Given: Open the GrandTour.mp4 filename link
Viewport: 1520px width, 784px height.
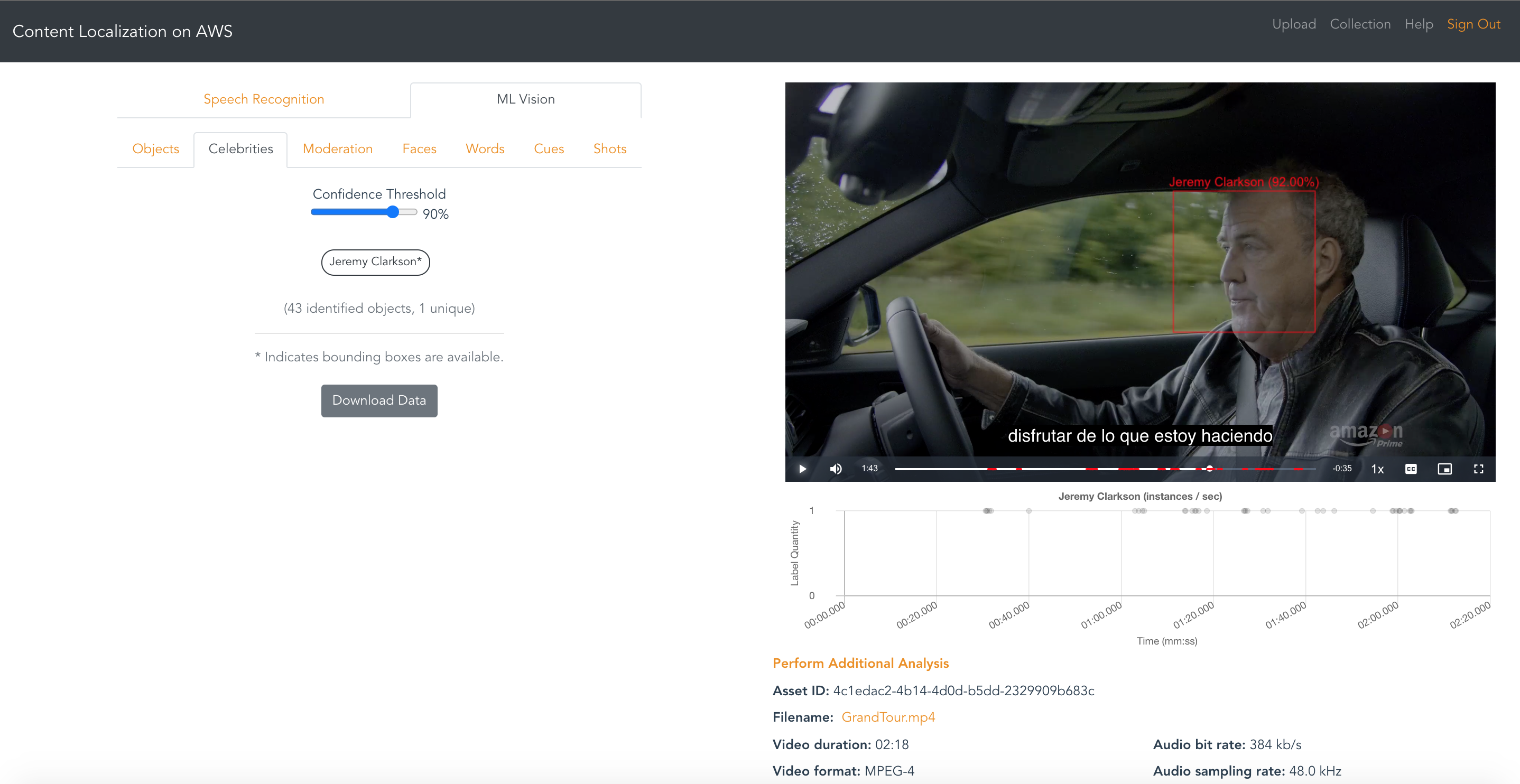Looking at the screenshot, I should click(888, 717).
